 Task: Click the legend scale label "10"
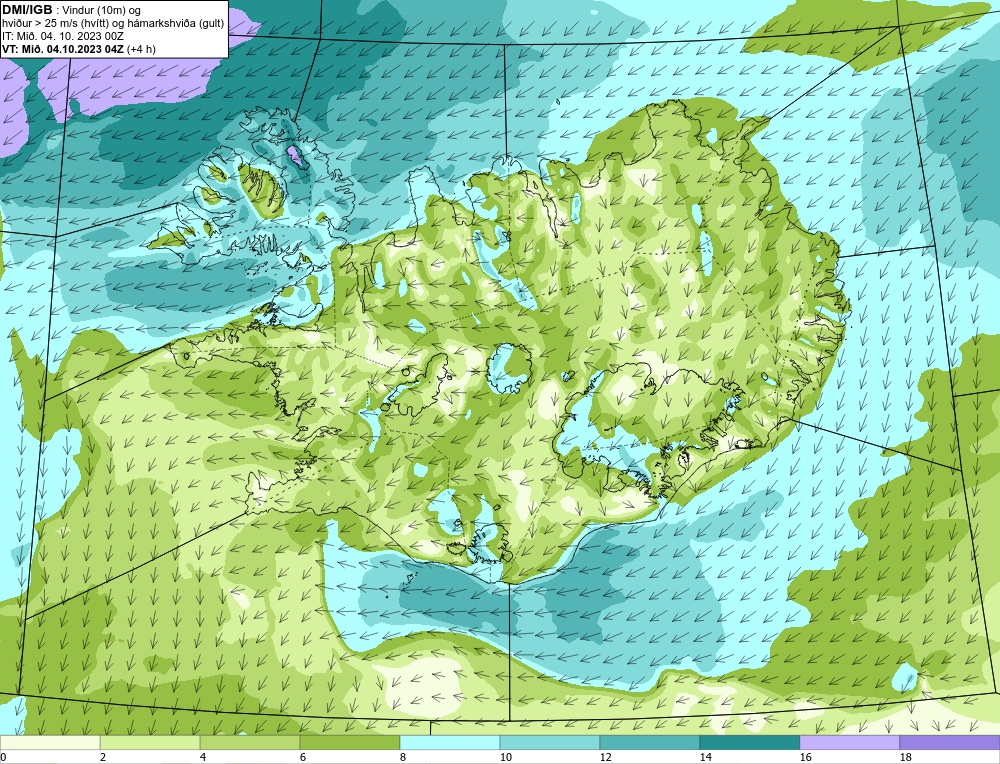pos(505,757)
